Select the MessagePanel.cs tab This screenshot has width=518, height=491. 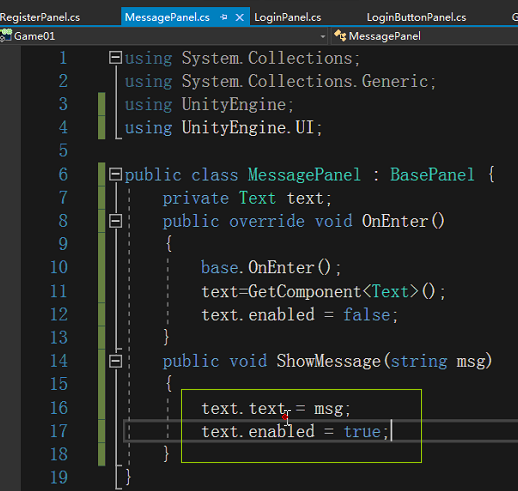tap(167, 17)
